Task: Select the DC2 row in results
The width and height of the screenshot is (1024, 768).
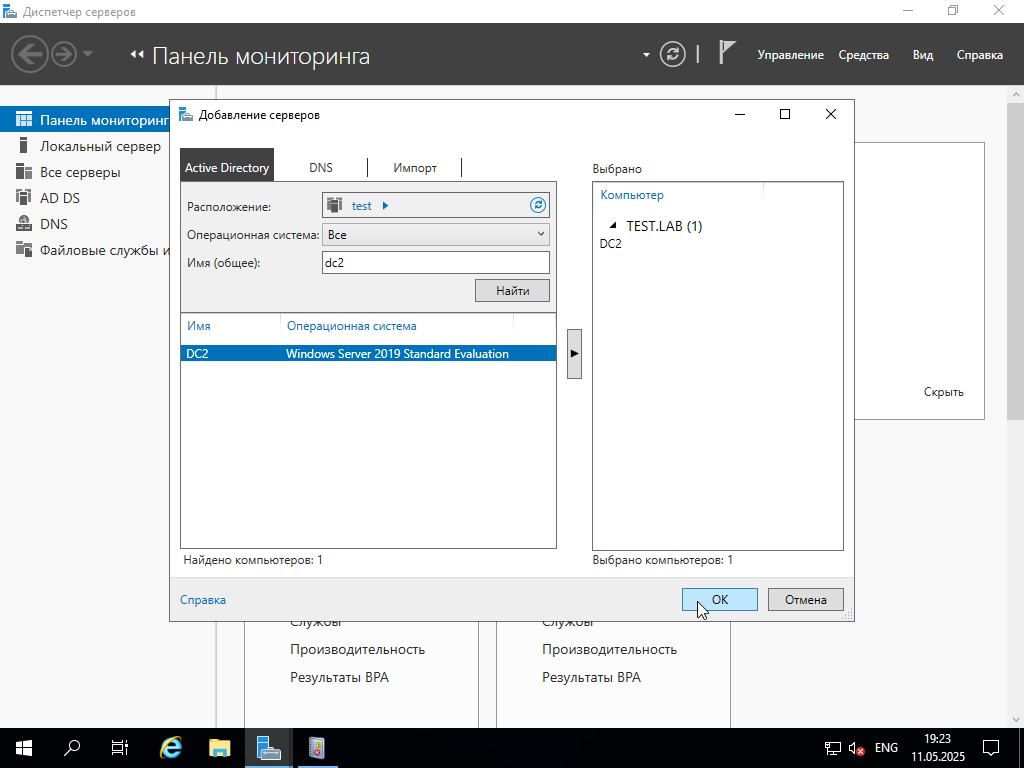Action: pyautogui.click(x=368, y=353)
